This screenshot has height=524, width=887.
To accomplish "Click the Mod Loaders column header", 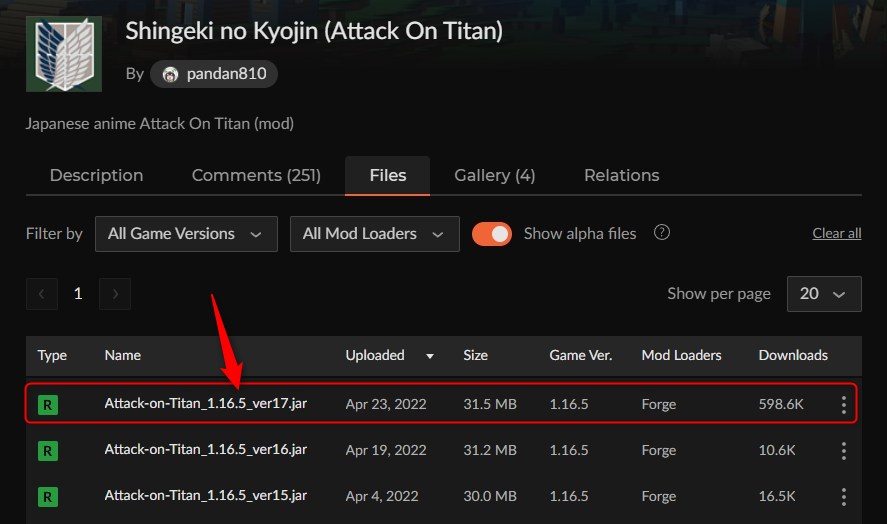I will click(x=681, y=355).
